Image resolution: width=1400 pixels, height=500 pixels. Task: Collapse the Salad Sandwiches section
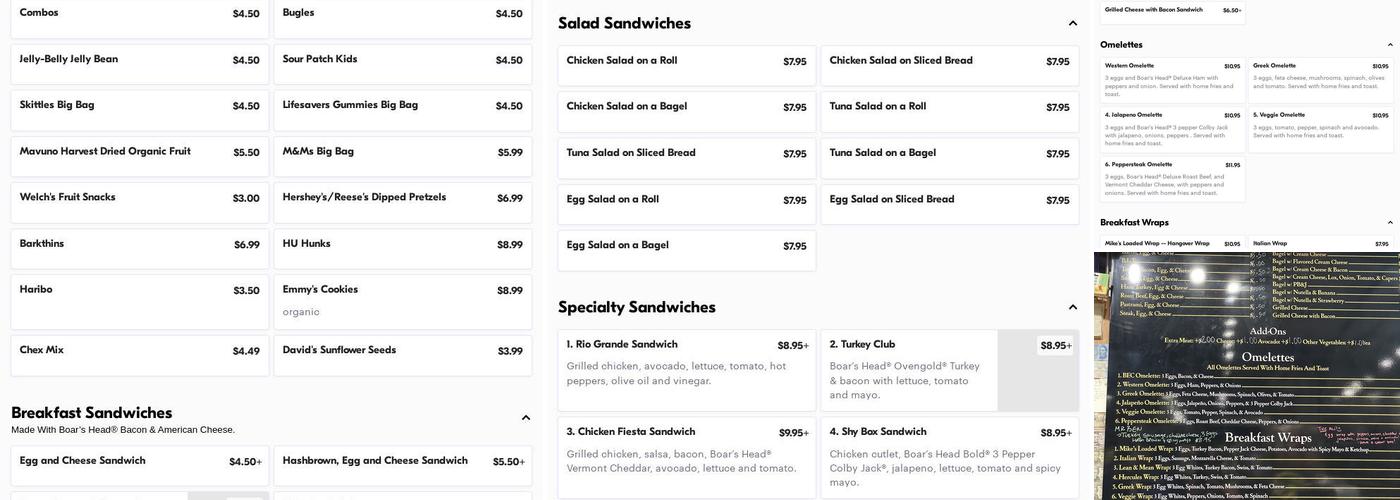(x=1073, y=23)
